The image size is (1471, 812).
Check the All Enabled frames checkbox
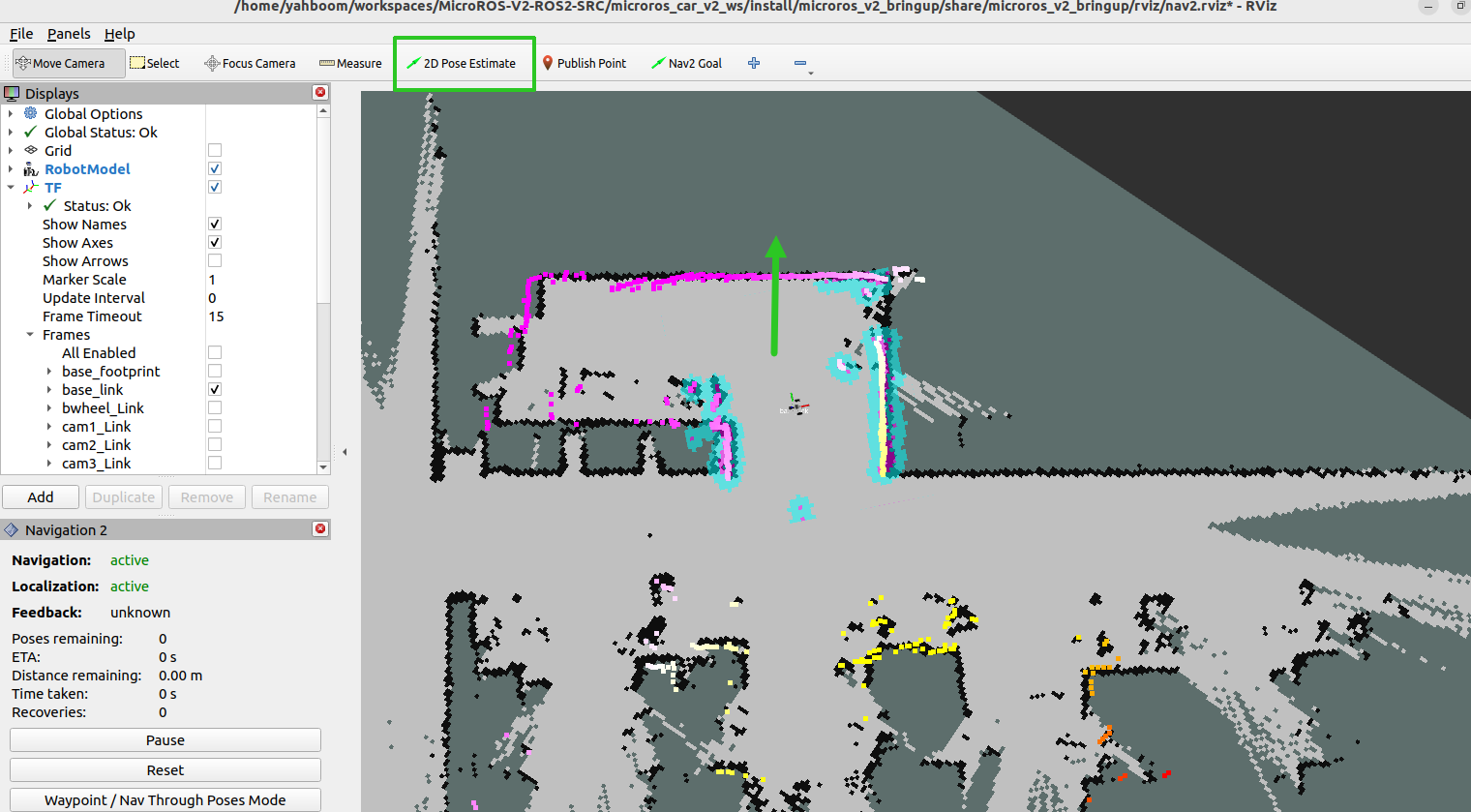coord(215,352)
